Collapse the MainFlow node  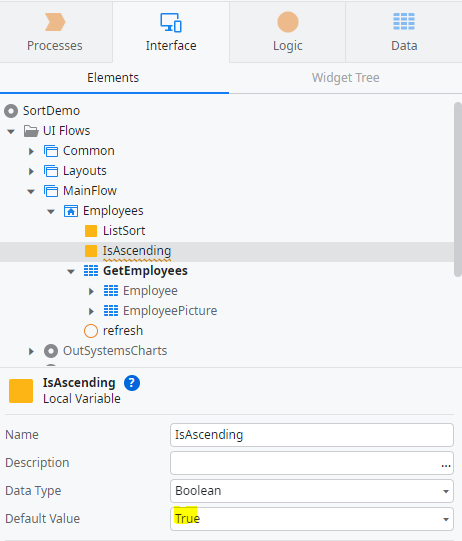(31, 191)
